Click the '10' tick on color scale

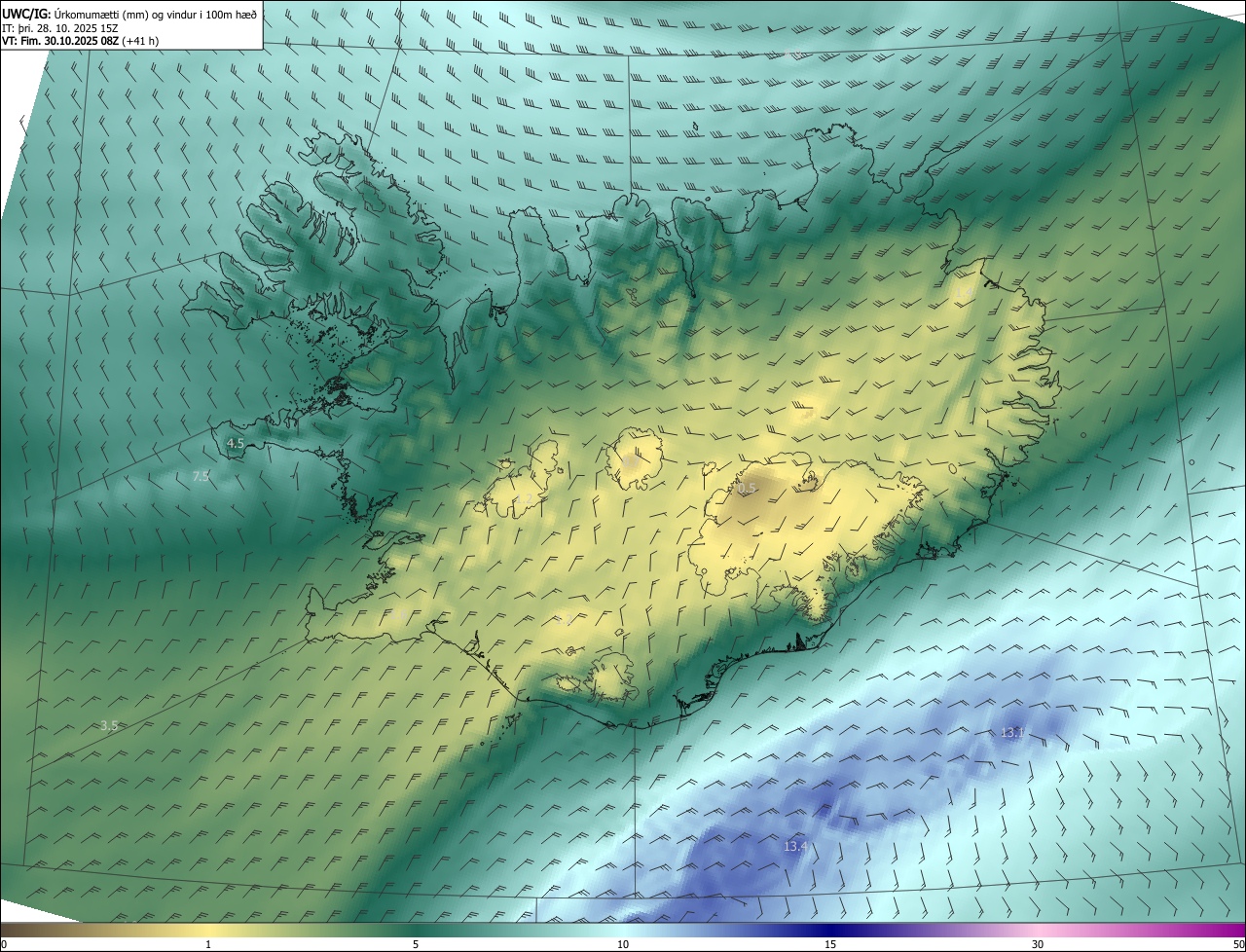623,944
